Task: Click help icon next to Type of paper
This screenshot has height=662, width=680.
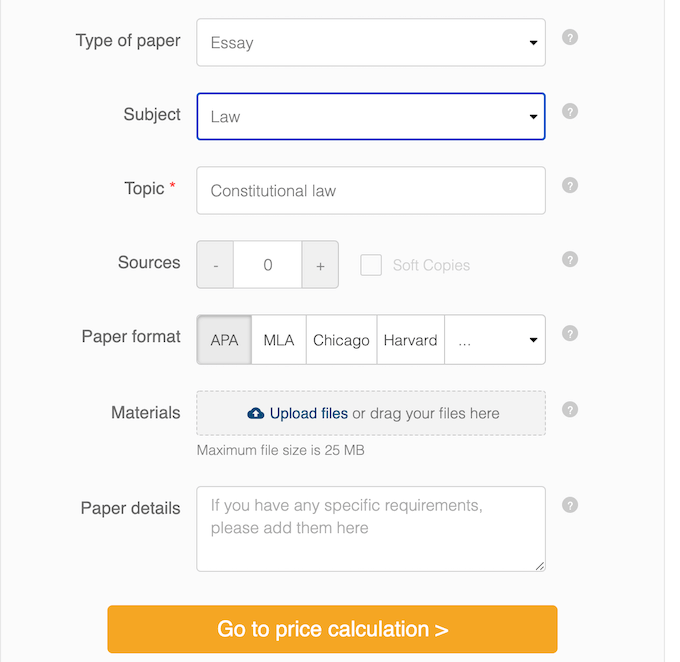Action: (x=570, y=38)
